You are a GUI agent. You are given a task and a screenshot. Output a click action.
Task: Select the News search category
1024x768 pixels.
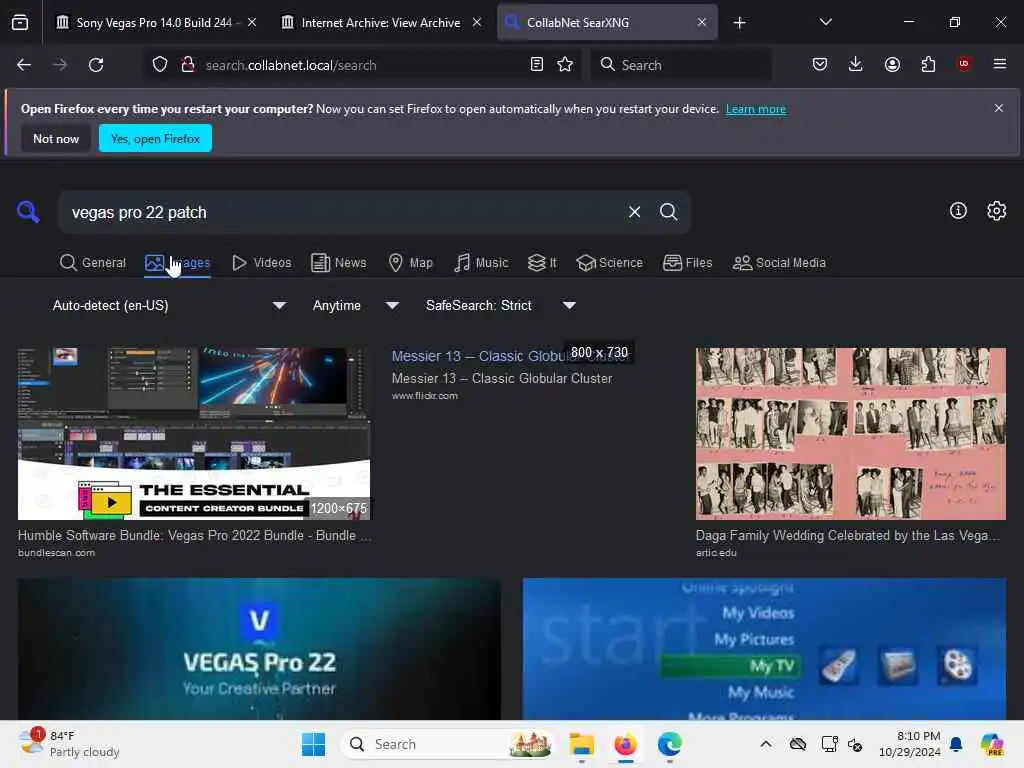339,263
